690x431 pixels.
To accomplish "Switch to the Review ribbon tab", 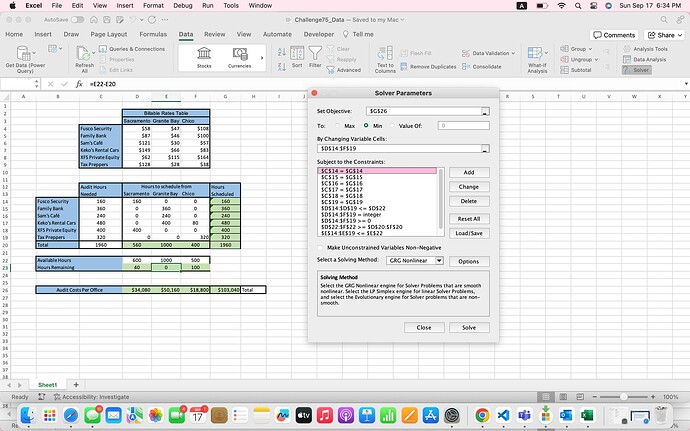I will [x=215, y=34].
